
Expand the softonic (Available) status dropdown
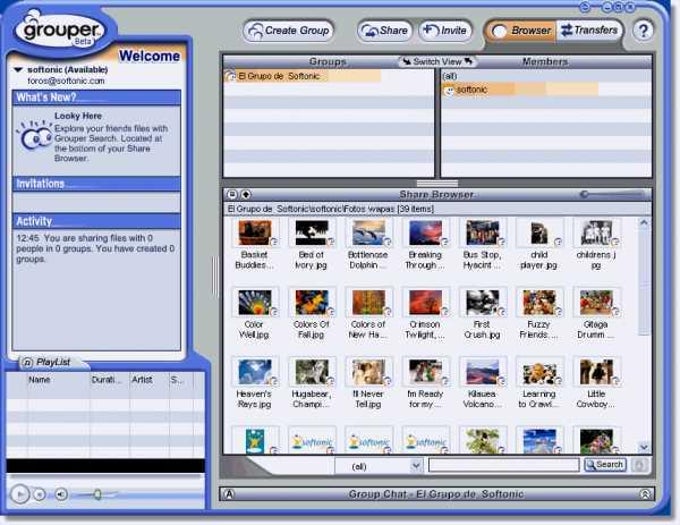click(x=18, y=69)
